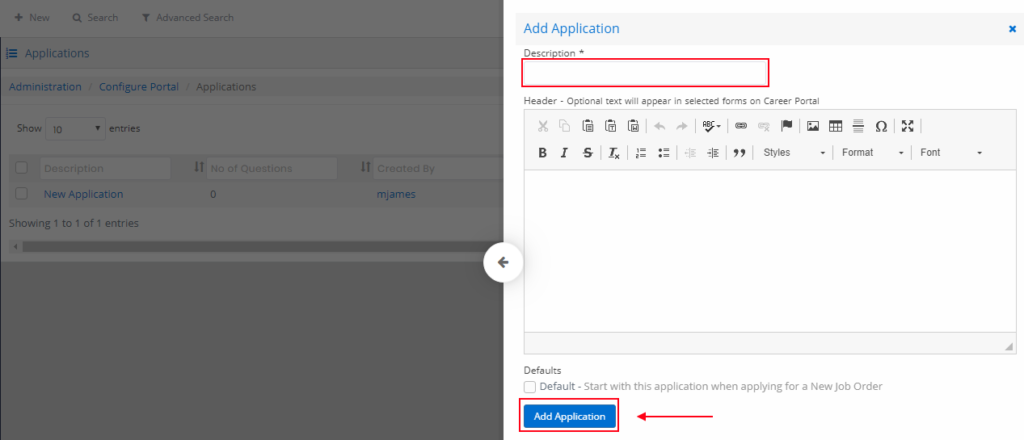Click the Applications list icon in header
Screen dimensions: 1024x440
[12, 53]
